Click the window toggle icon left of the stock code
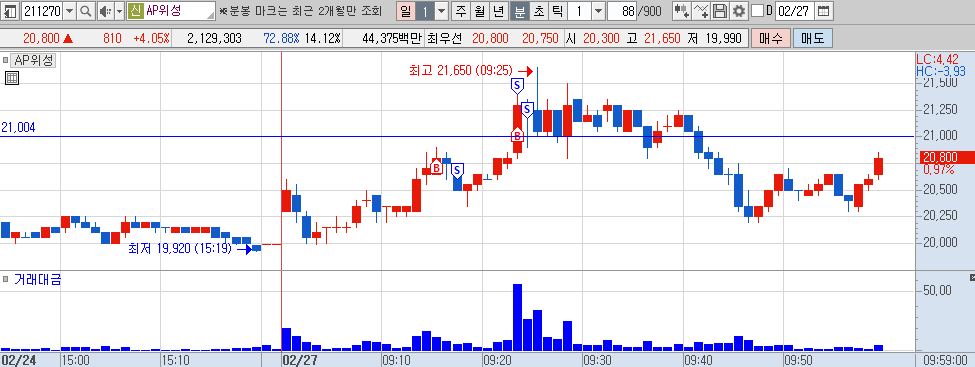The image size is (975, 367). click(11, 11)
